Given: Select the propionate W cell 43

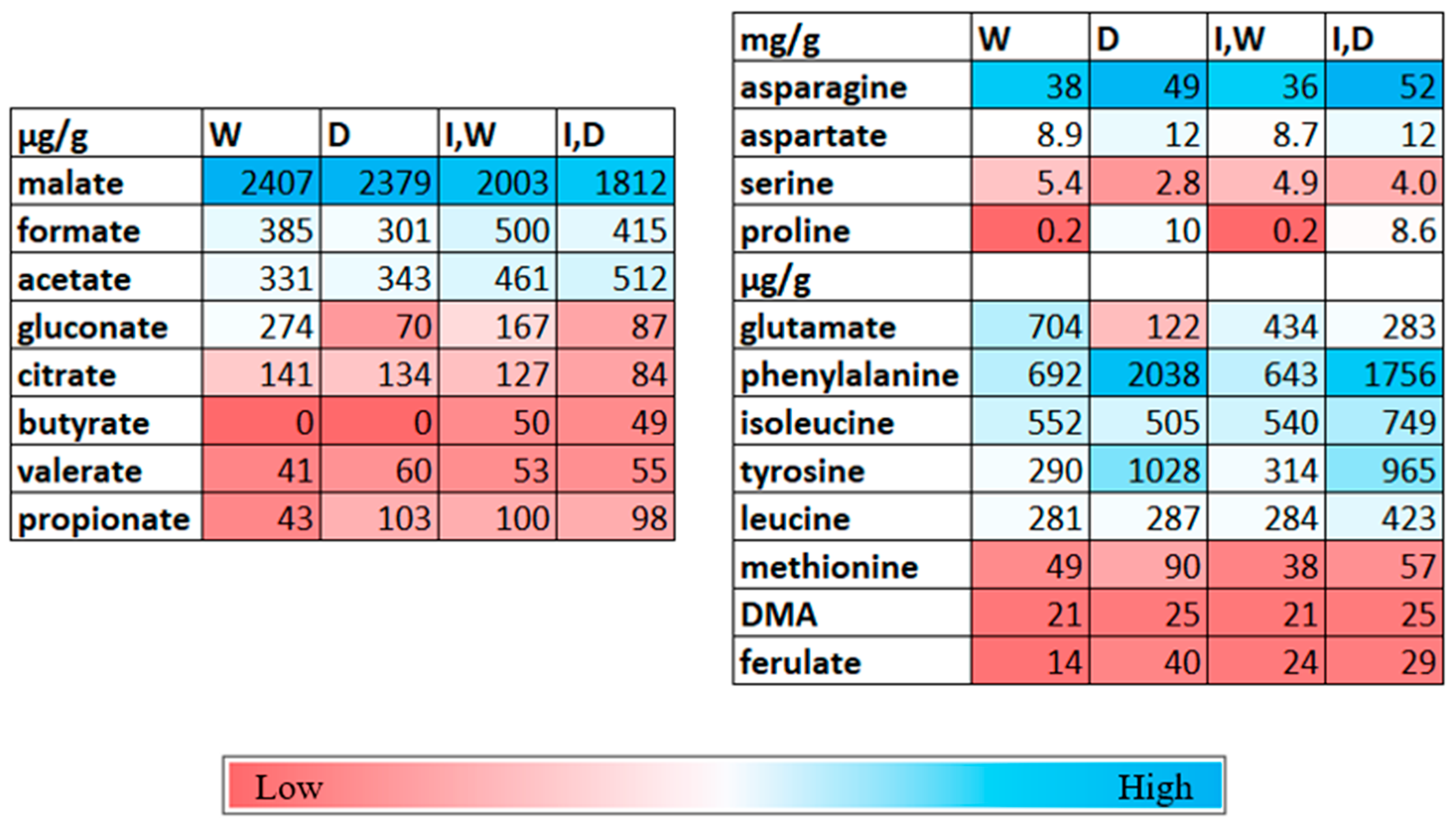Looking at the screenshot, I should coord(261,518).
